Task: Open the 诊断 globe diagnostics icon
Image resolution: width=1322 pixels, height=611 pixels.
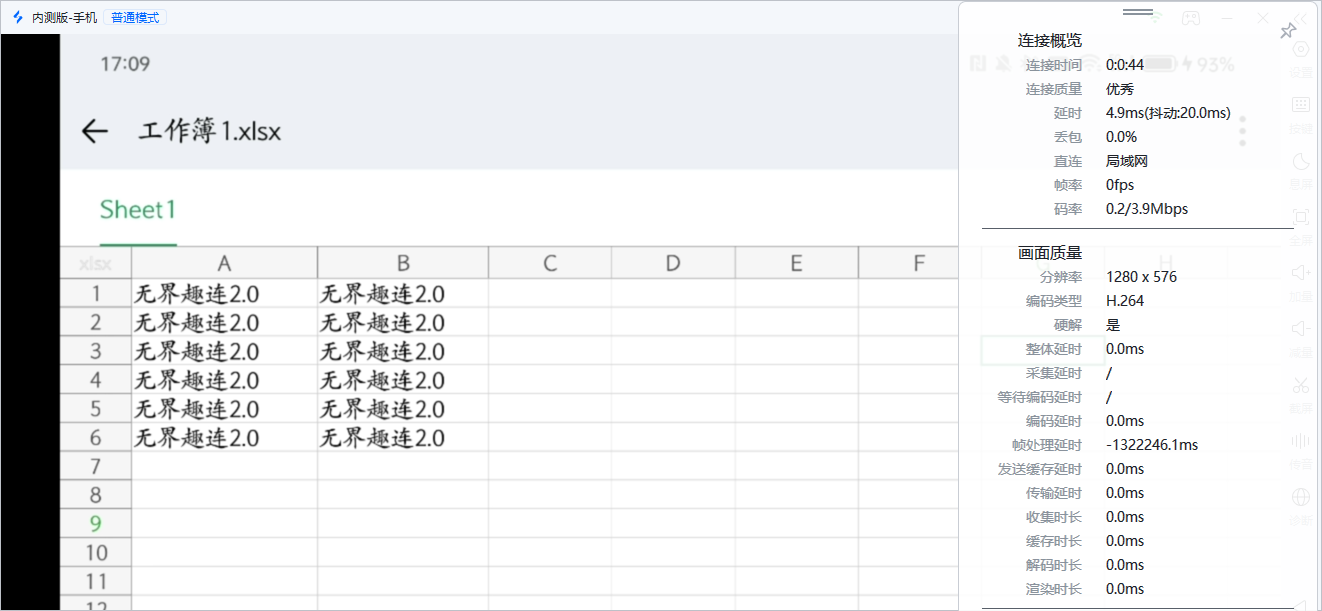Action: pos(1301,497)
